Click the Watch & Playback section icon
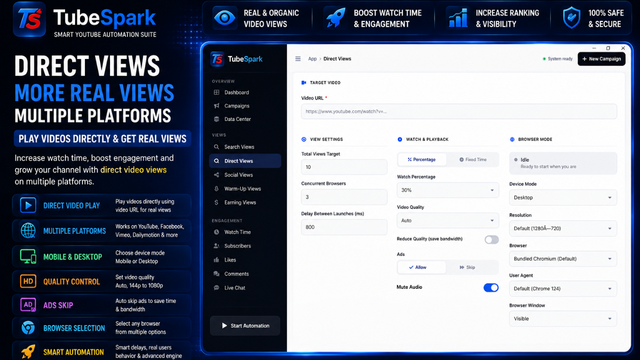Viewport: 640px width, 360px height. click(x=400, y=139)
